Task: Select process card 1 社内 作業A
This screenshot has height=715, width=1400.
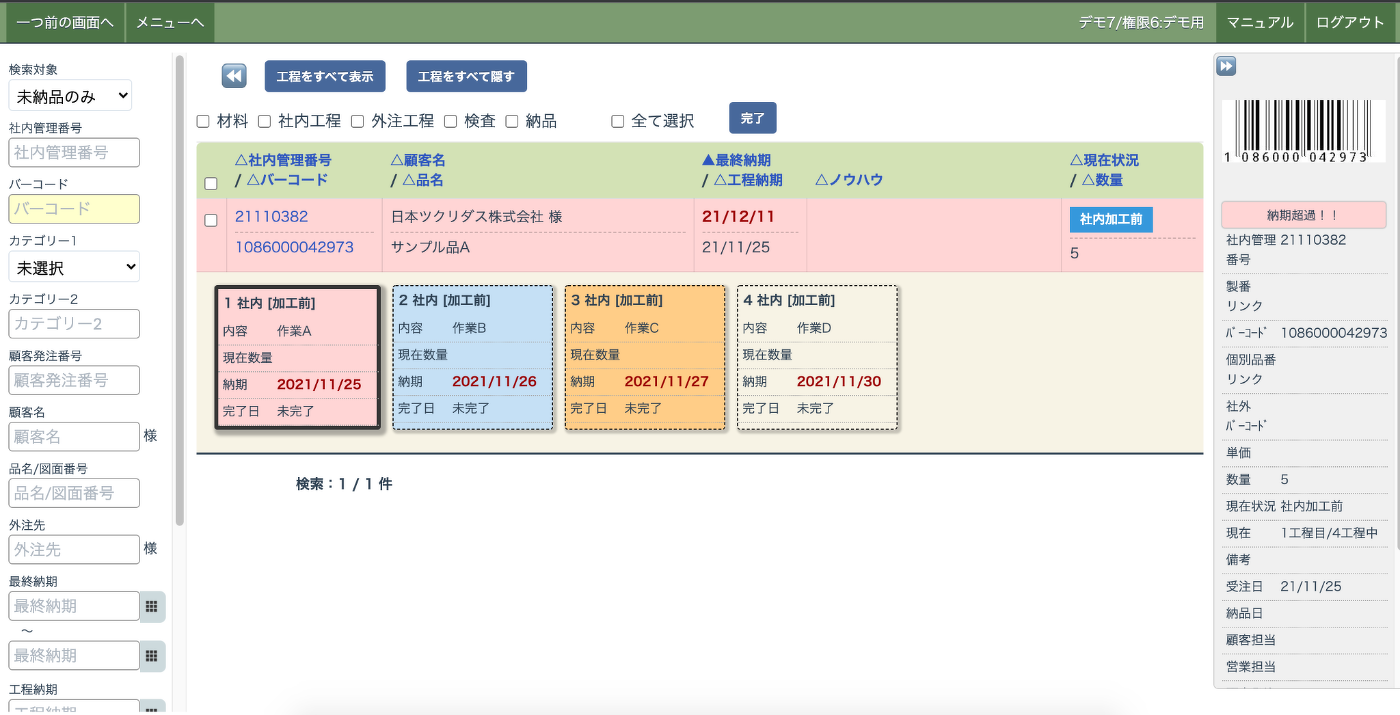Action: click(297, 357)
